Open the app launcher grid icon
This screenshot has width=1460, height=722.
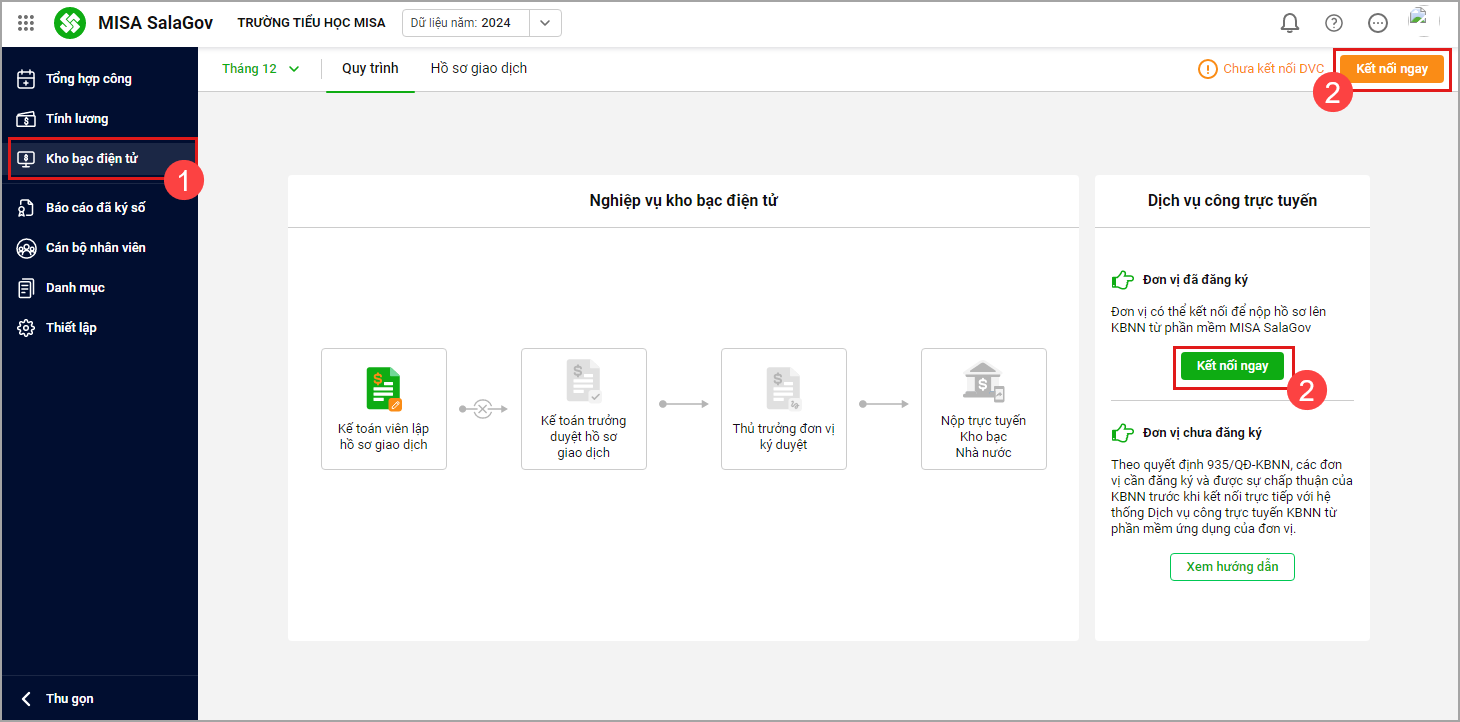coord(26,23)
